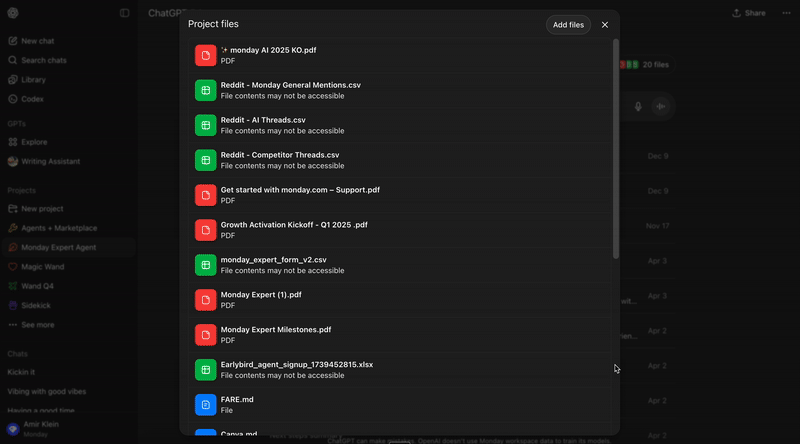Click the spreadsheet icon for Reddit - Competitor Threads.csv
800x444 pixels.
click(x=206, y=160)
